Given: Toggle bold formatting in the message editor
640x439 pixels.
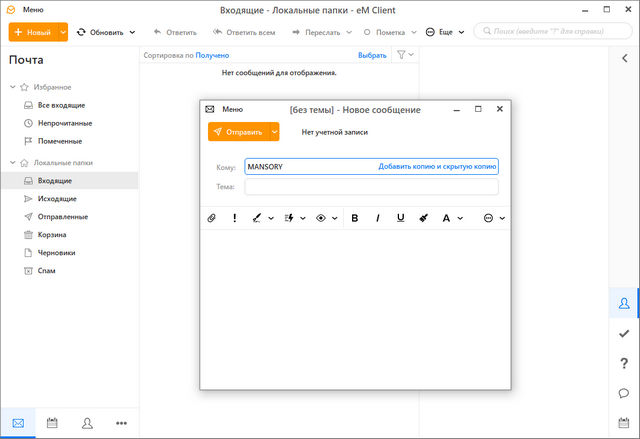Looking at the screenshot, I should (355, 217).
